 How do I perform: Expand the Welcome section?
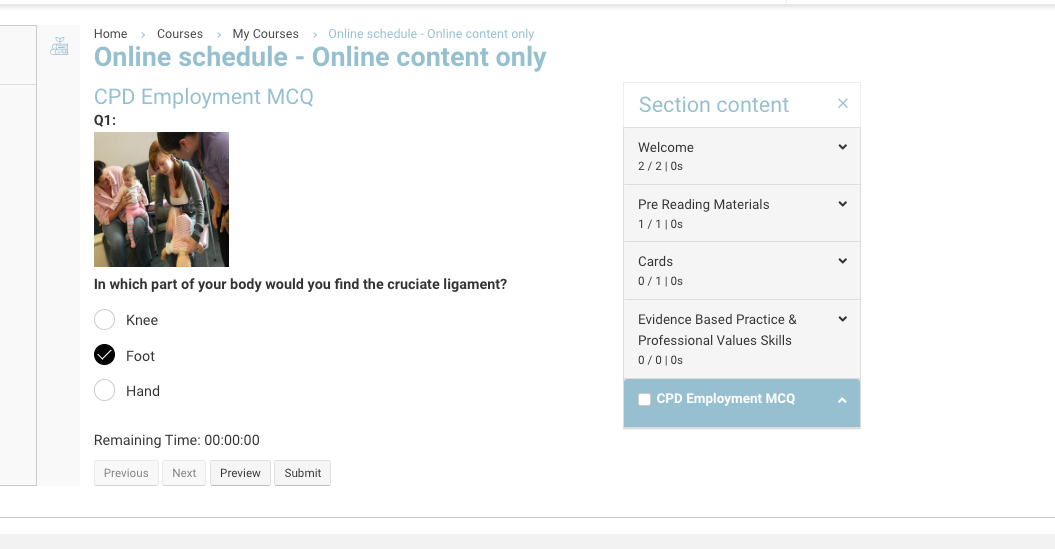(842, 147)
